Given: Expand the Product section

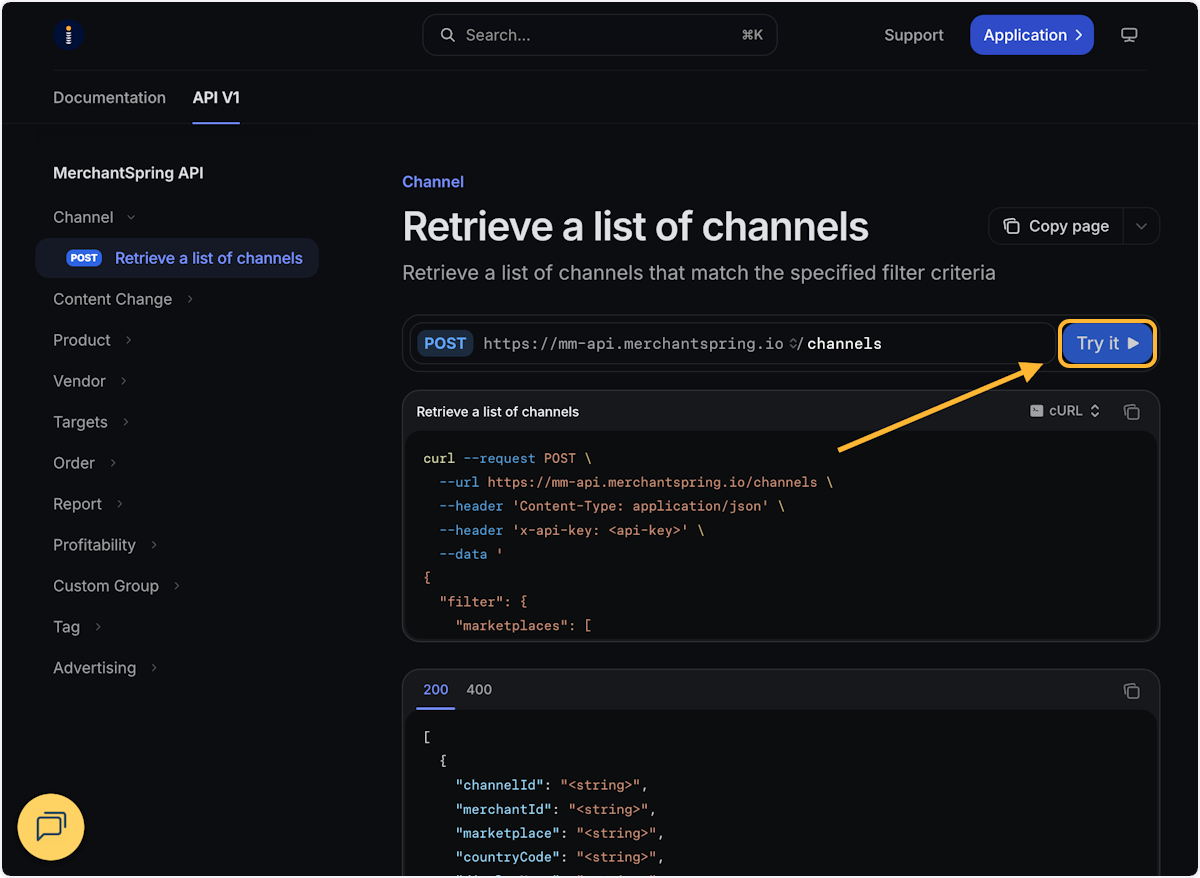Looking at the screenshot, I should coord(92,340).
